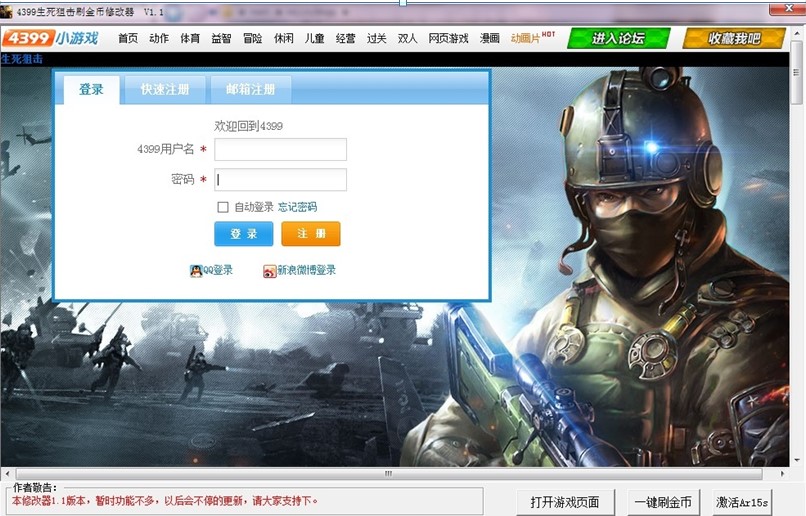This screenshot has width=806, height=516.
Task: Open the 经营 games category
Action: (345, 38)
